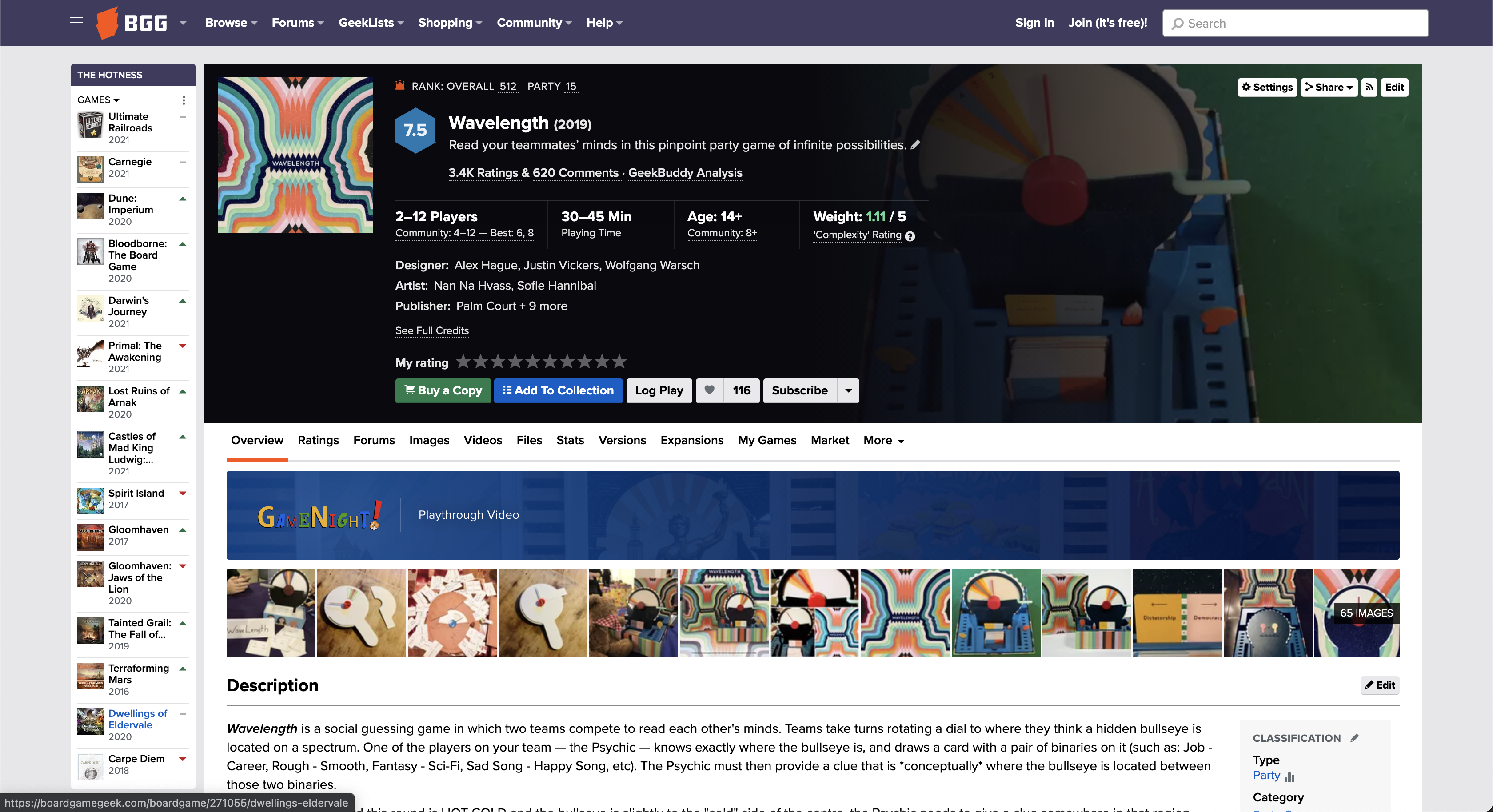Open GeekBuddy Analysis
The height and width of the screenshot is (812, 1493).
[685, 173]
